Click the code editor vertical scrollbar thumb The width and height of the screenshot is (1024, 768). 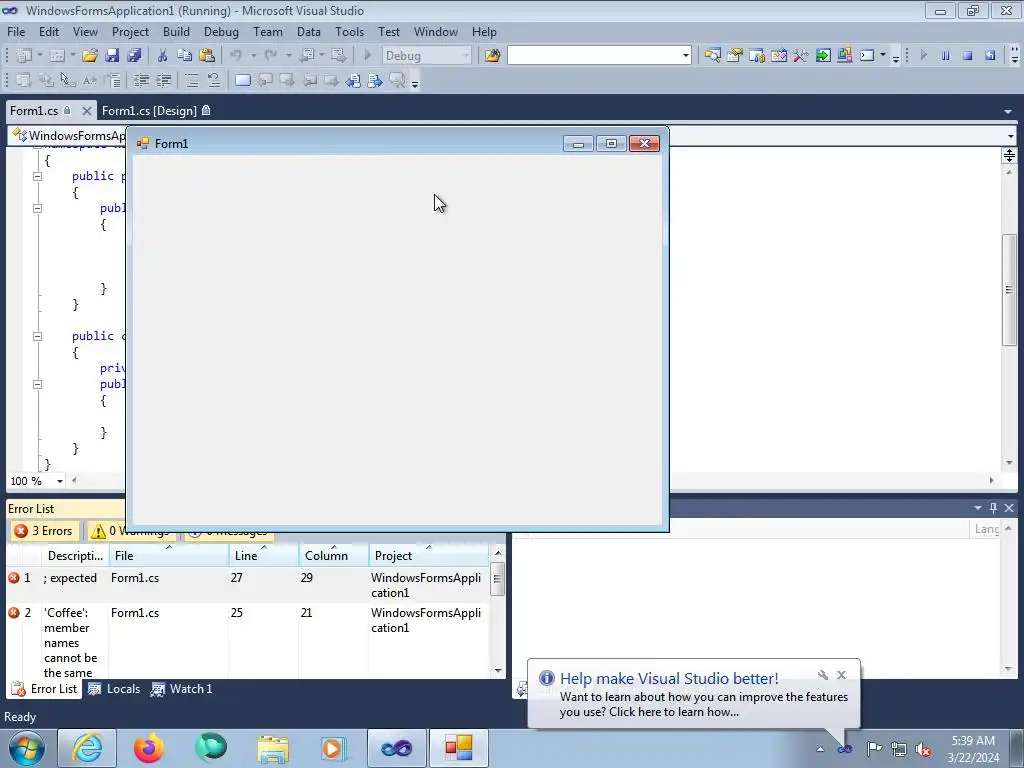(x=1009, y=289)
